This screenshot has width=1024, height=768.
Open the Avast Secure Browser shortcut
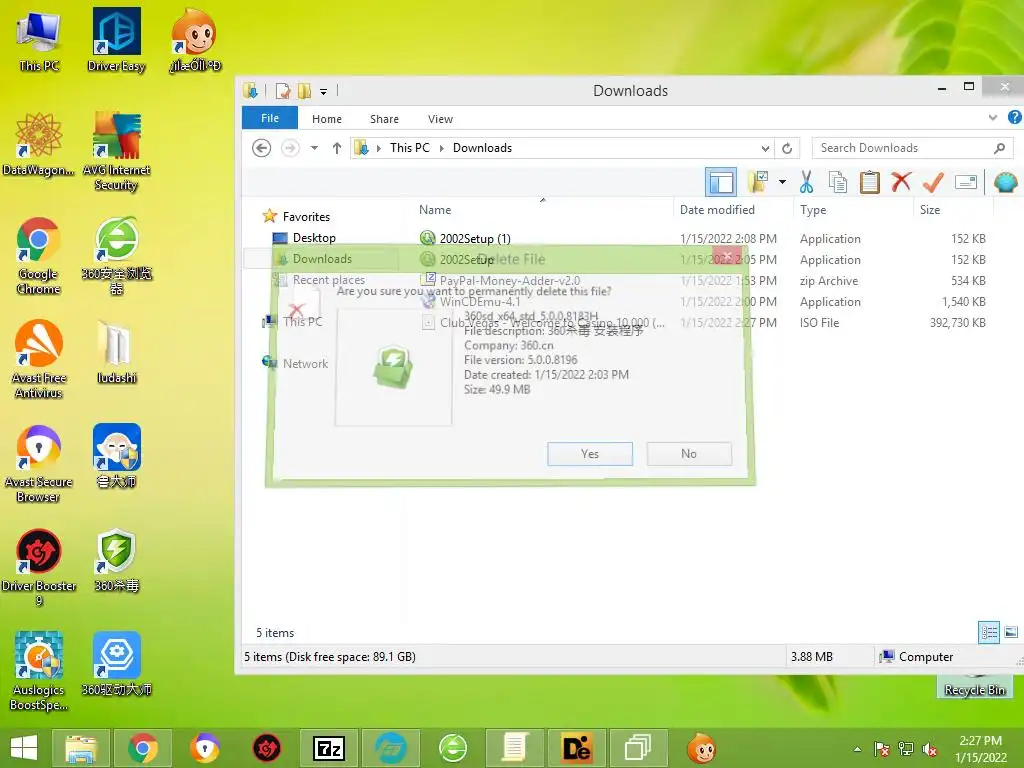[39, 464]
